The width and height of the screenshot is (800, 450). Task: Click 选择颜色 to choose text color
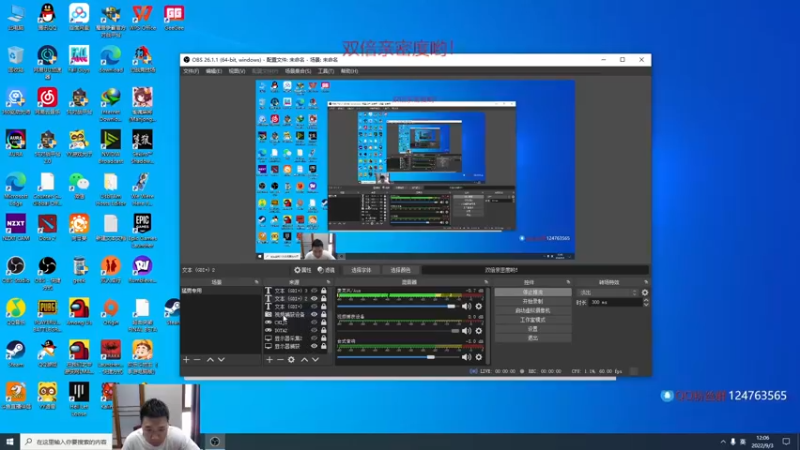400,270
